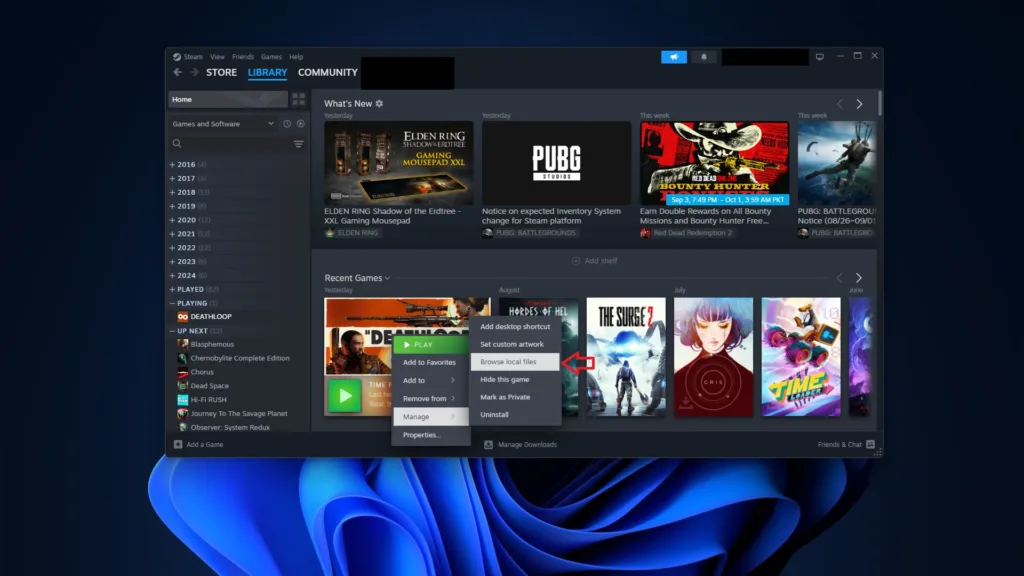Open the Help menu
This screenshot has width=1024, height=576.
pyautogui.click(x=296, y=57)
